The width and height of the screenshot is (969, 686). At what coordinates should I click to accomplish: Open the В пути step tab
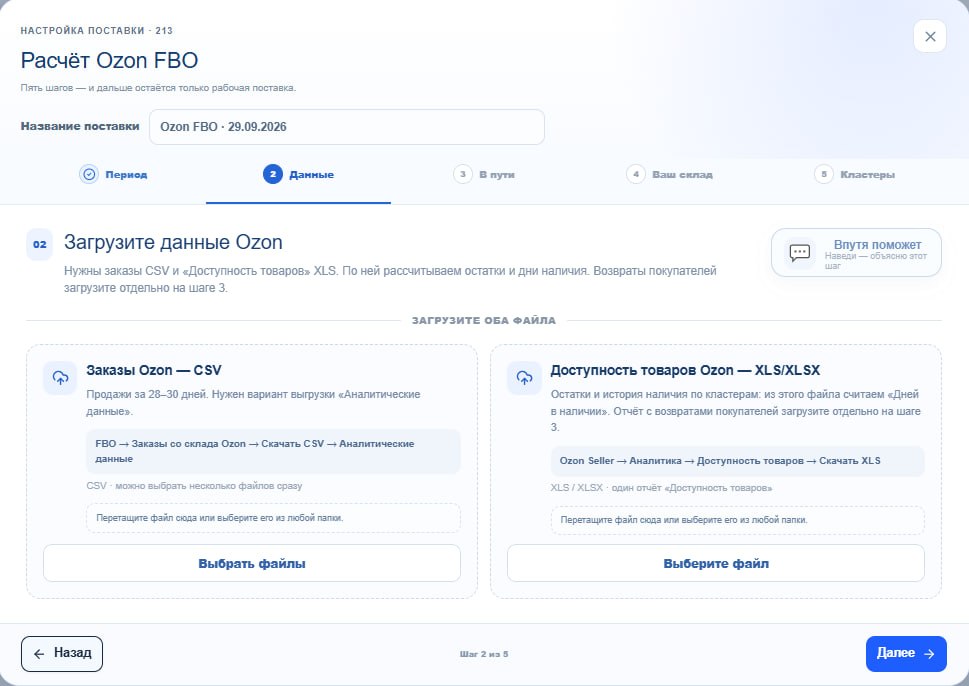click(x=484, y=175)
